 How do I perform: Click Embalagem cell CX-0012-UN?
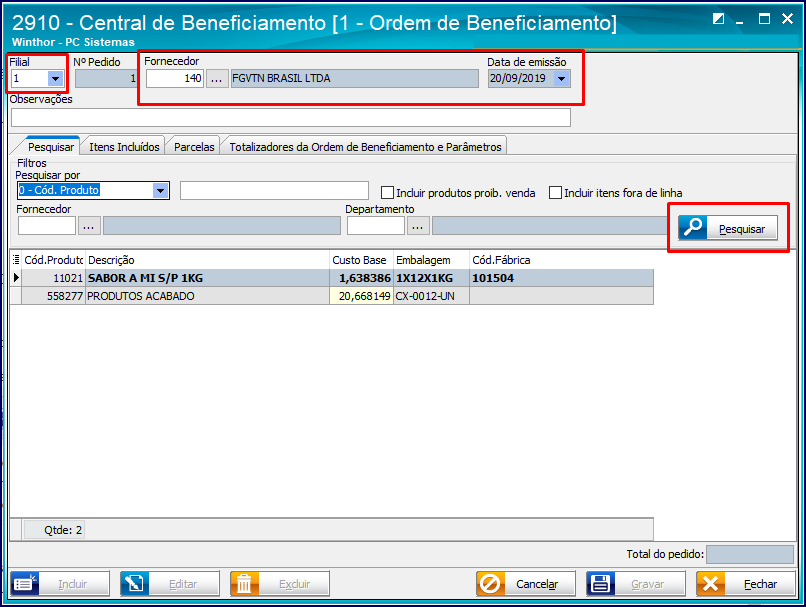tap(431, 296)
